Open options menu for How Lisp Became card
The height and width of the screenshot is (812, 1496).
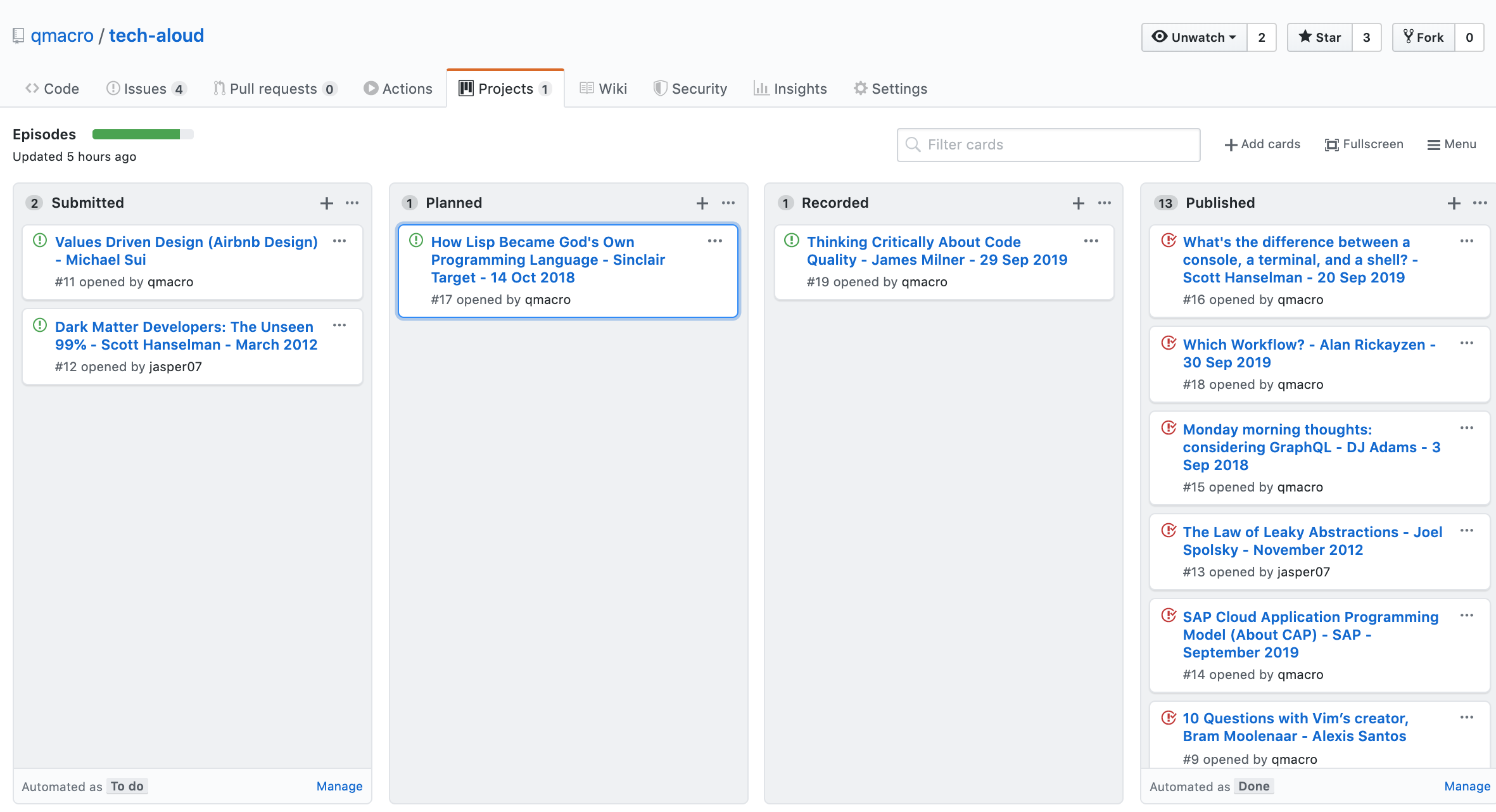coord(715,241)
